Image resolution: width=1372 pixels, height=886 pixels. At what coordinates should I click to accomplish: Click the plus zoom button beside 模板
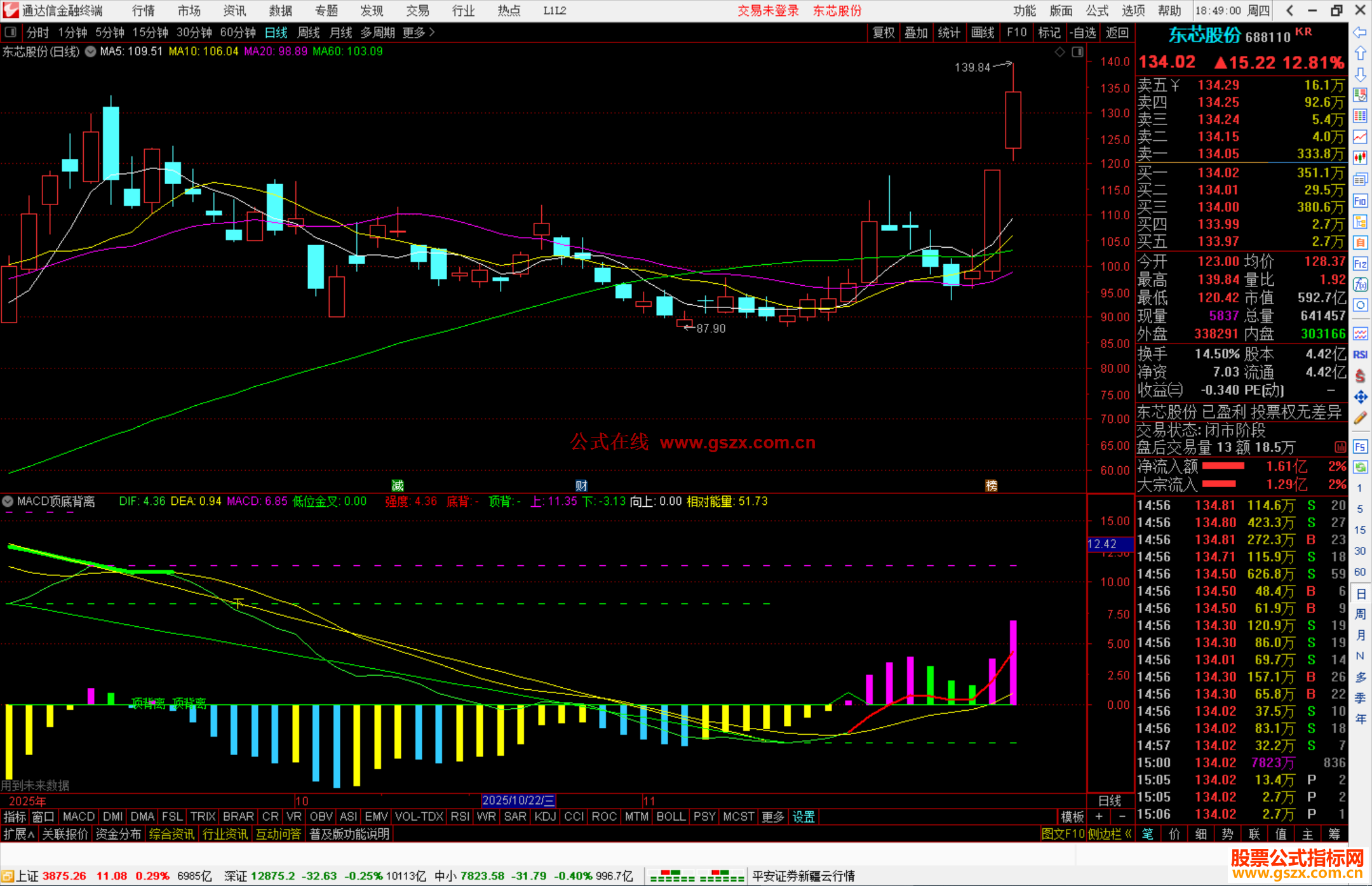click(1099, 817)
